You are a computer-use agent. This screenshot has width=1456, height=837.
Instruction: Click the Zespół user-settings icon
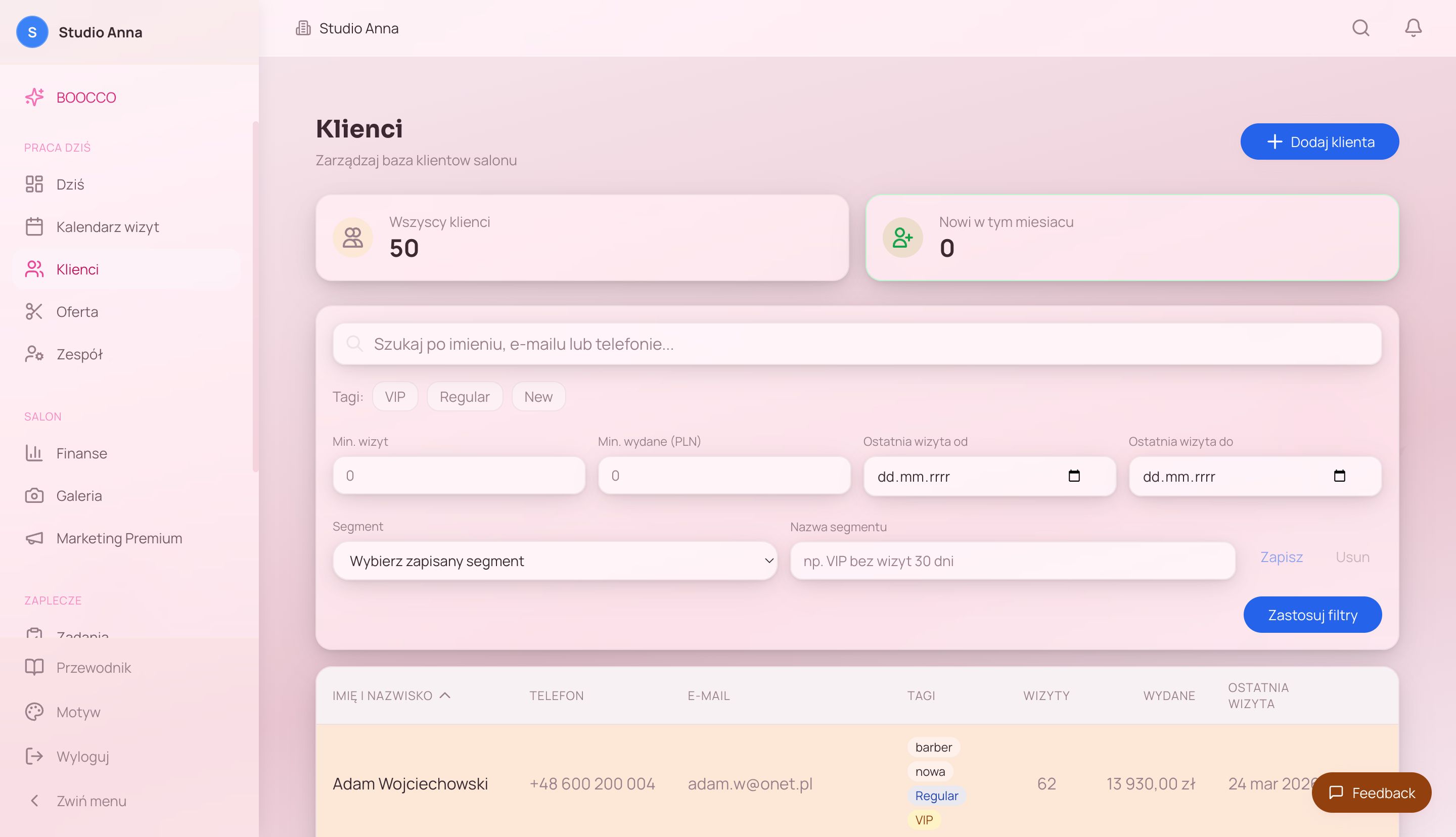point(34,354)
